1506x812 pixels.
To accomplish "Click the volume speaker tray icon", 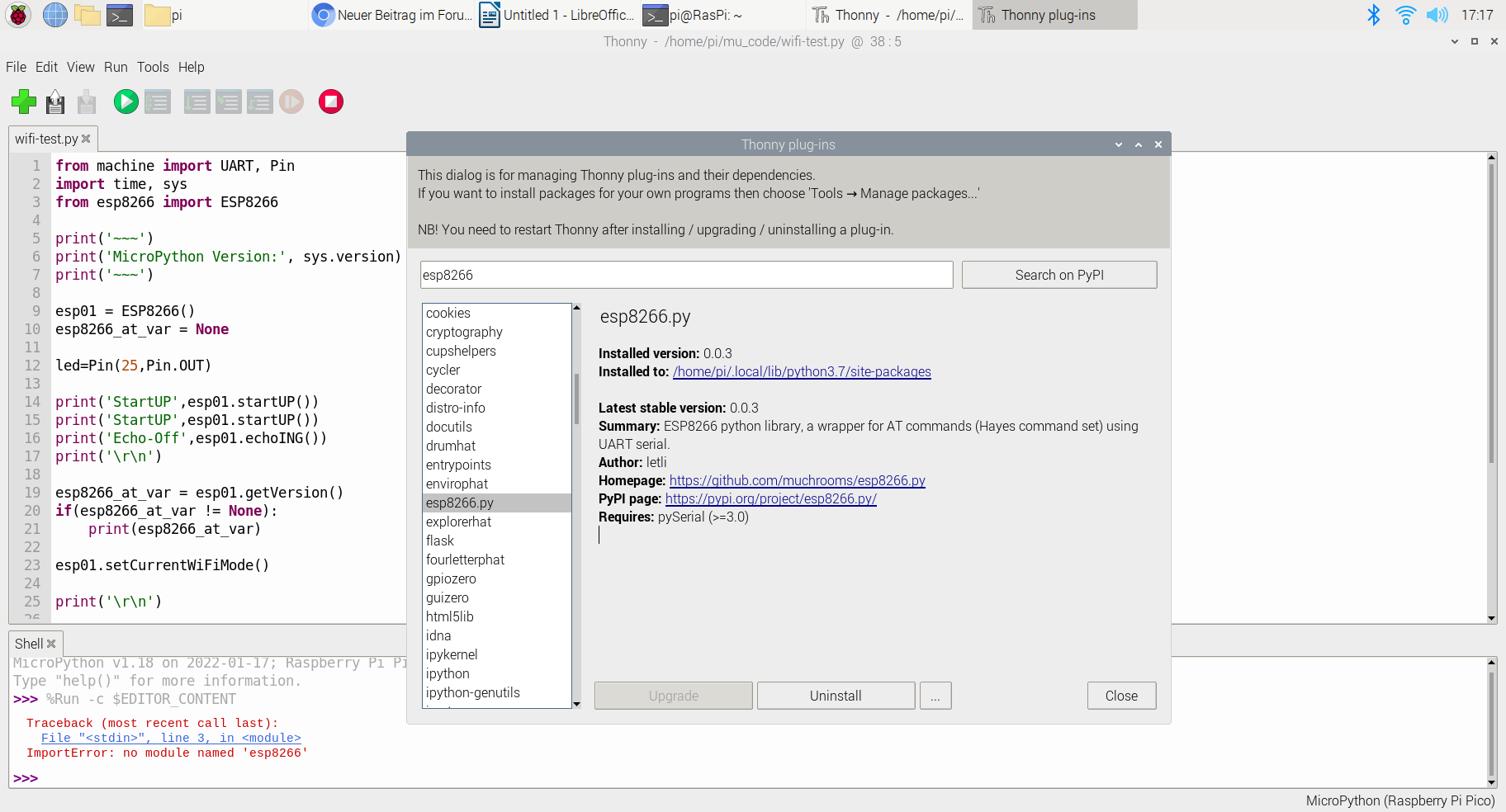I will [1437, 15].
